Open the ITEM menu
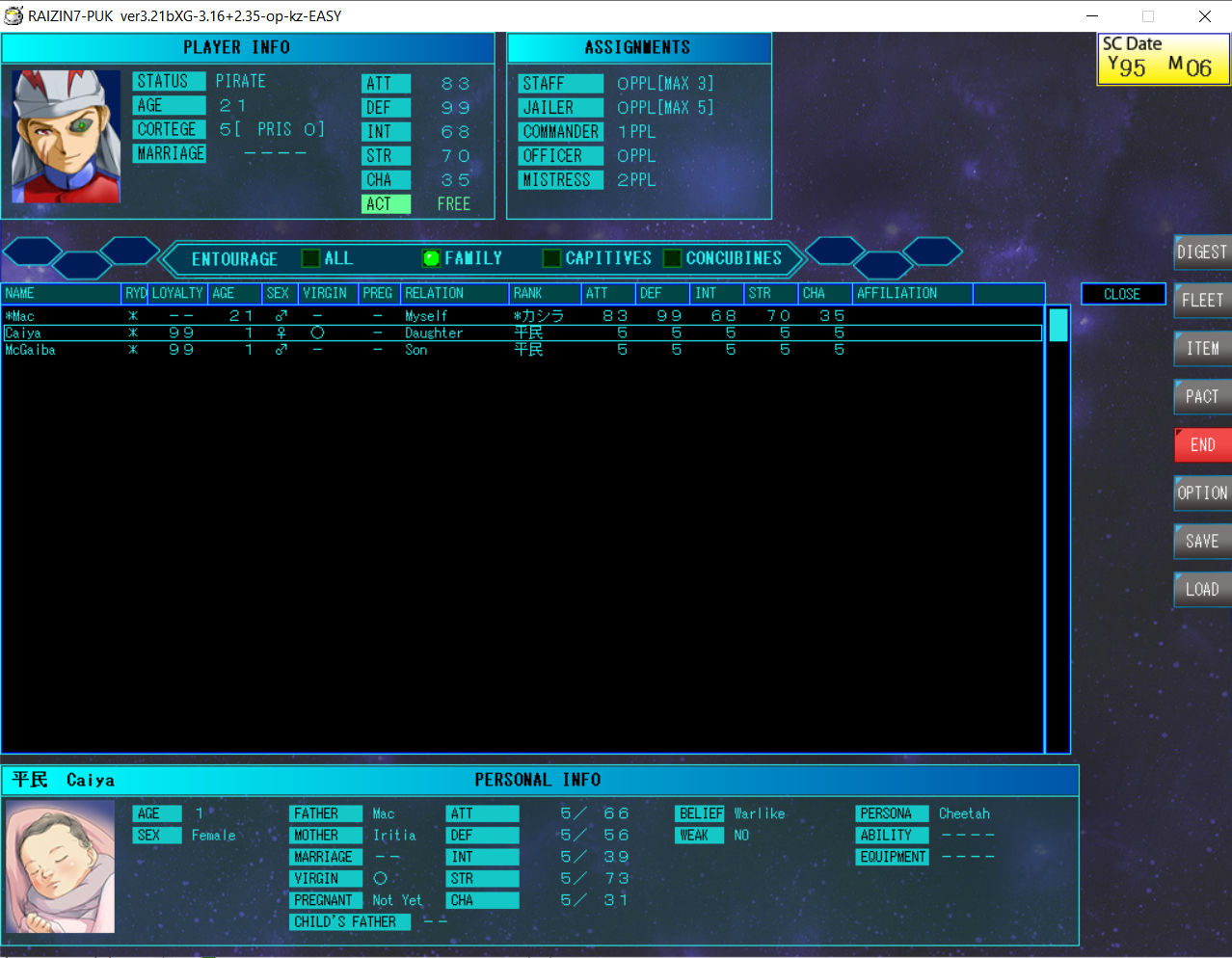This screenshot has height=958, width=1232. click(x=1201, y=349)
